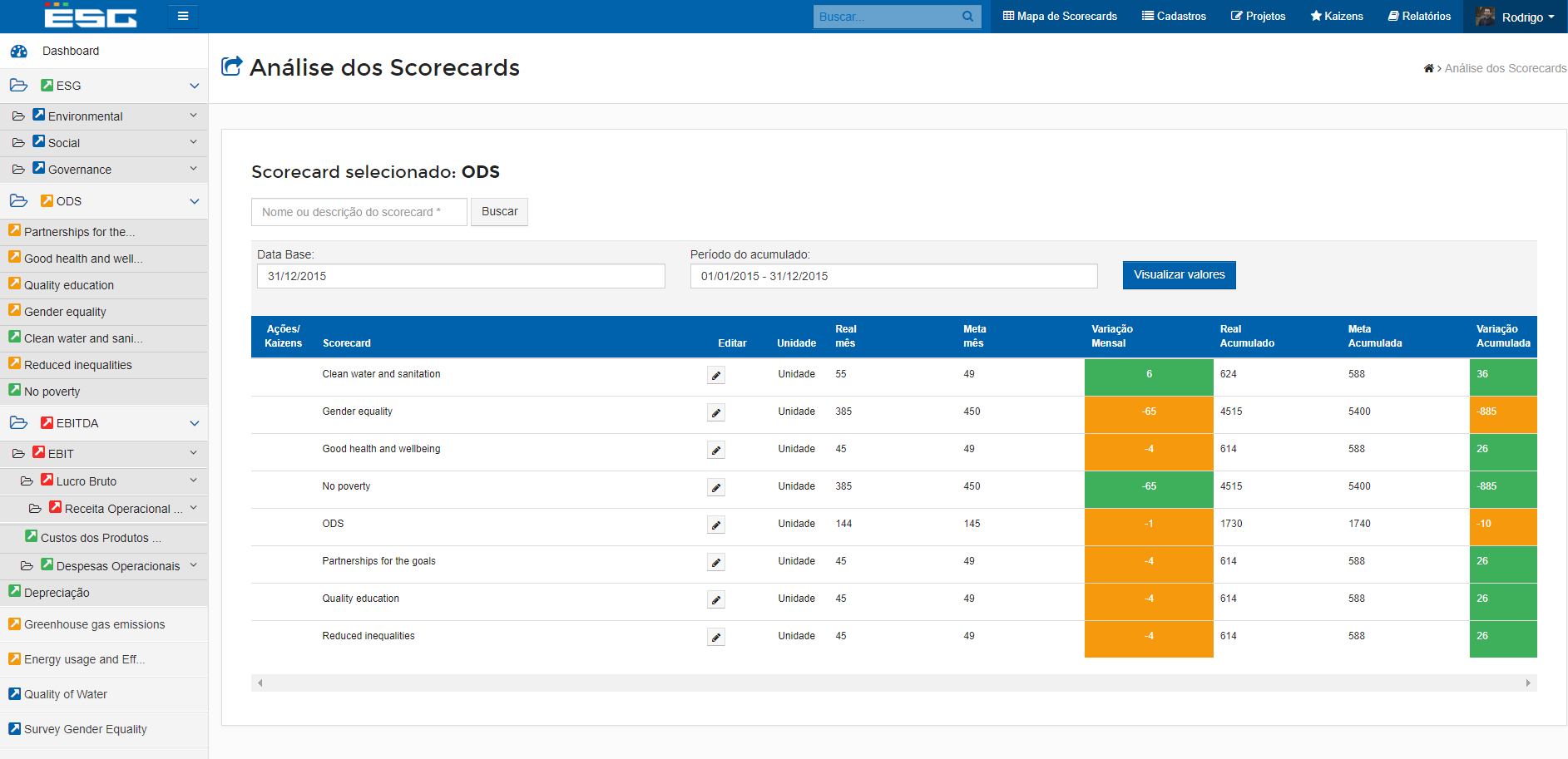This screenshot has height=759, width=1568.
Task: Collapse the ESG tree chevron
Action: tap(194, 86)
